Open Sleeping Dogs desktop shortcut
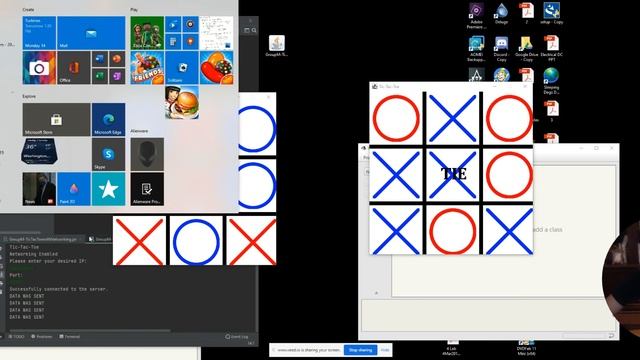Screen dimensions: 640x360 (x=551, y=81)
